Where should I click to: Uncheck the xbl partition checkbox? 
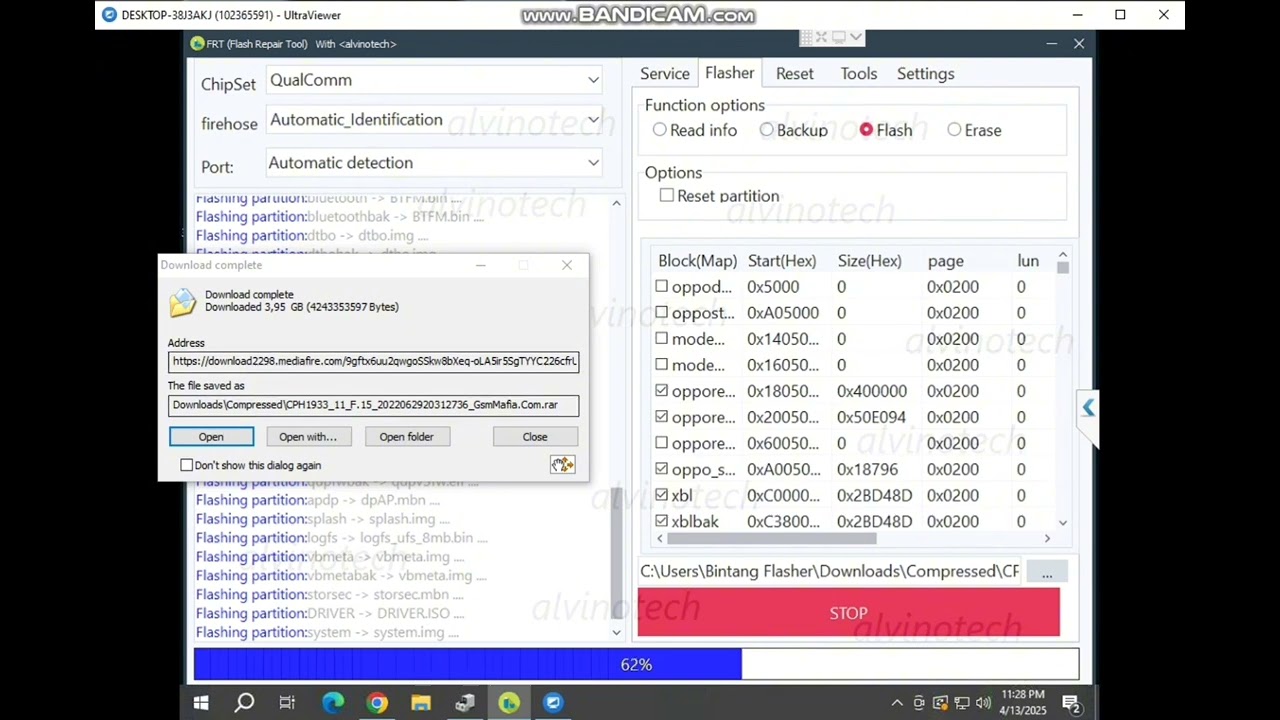pyautogui.click(x=661, y=495)
